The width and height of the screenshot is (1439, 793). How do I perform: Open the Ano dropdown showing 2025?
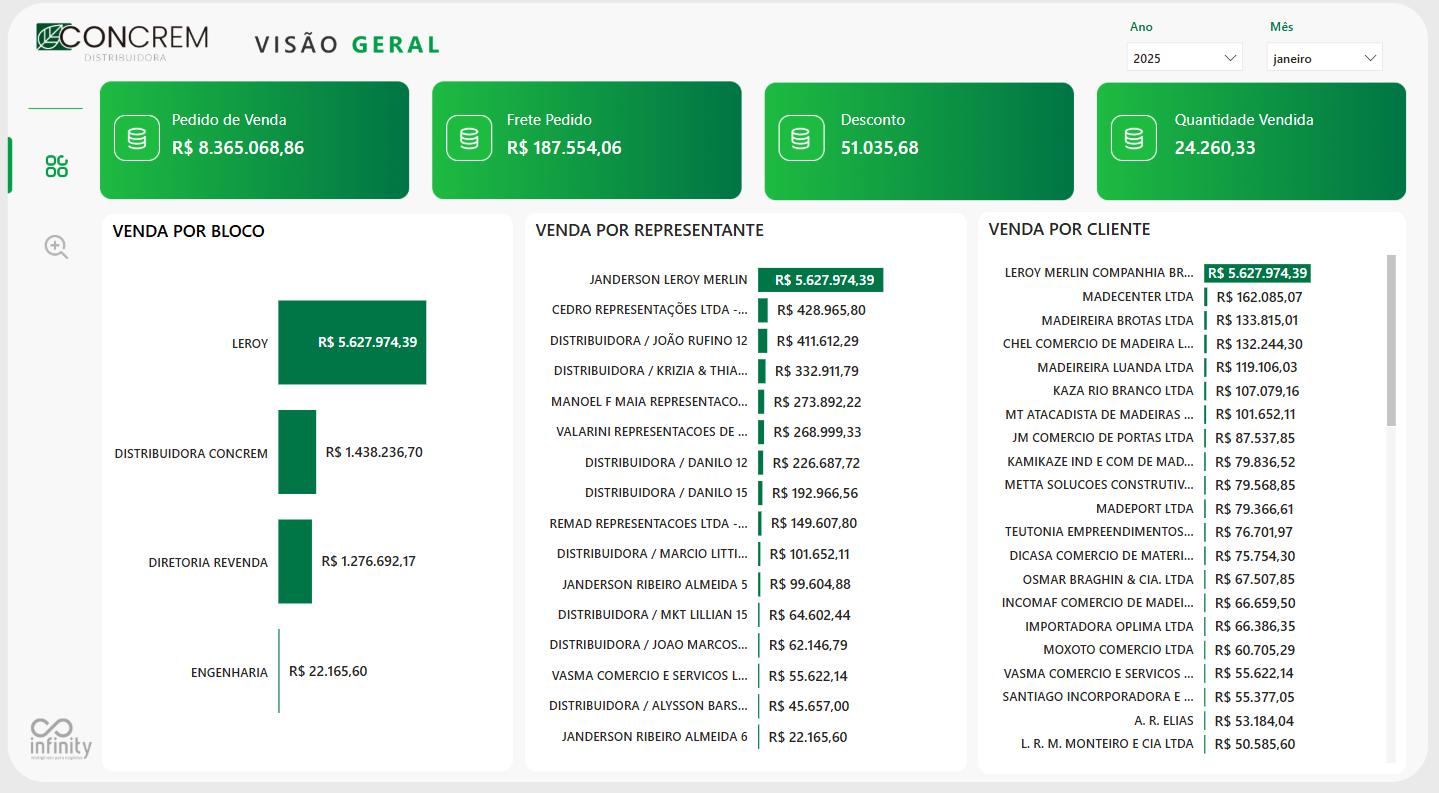point(1184,58)
